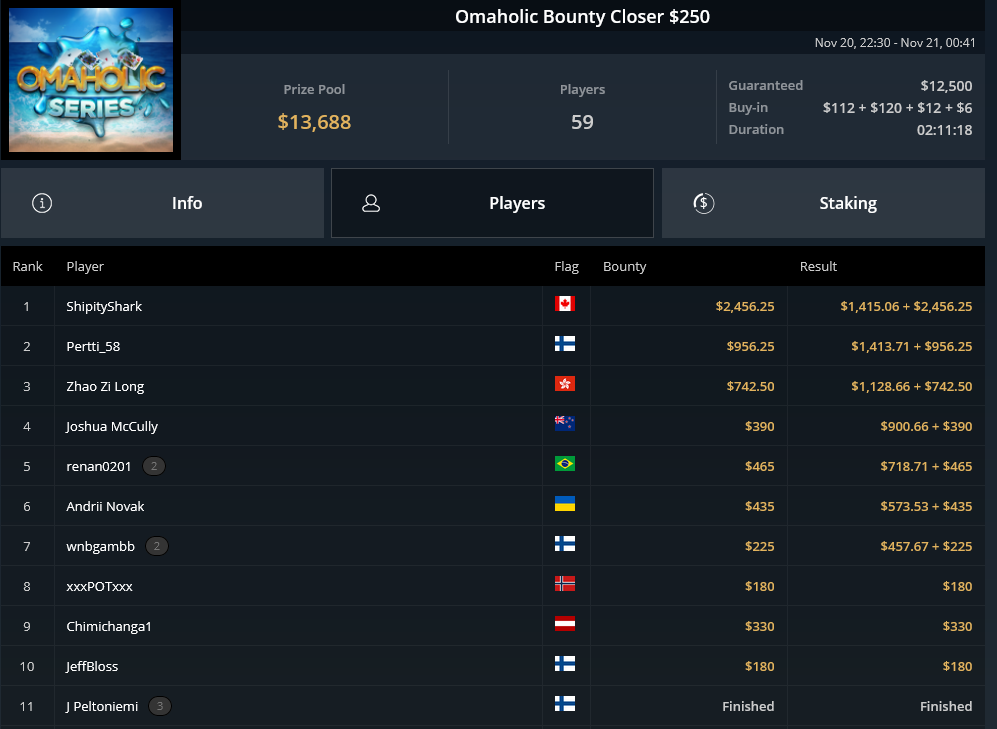Click Finland flag in Pertti_58 row

(x=565, y=344)
